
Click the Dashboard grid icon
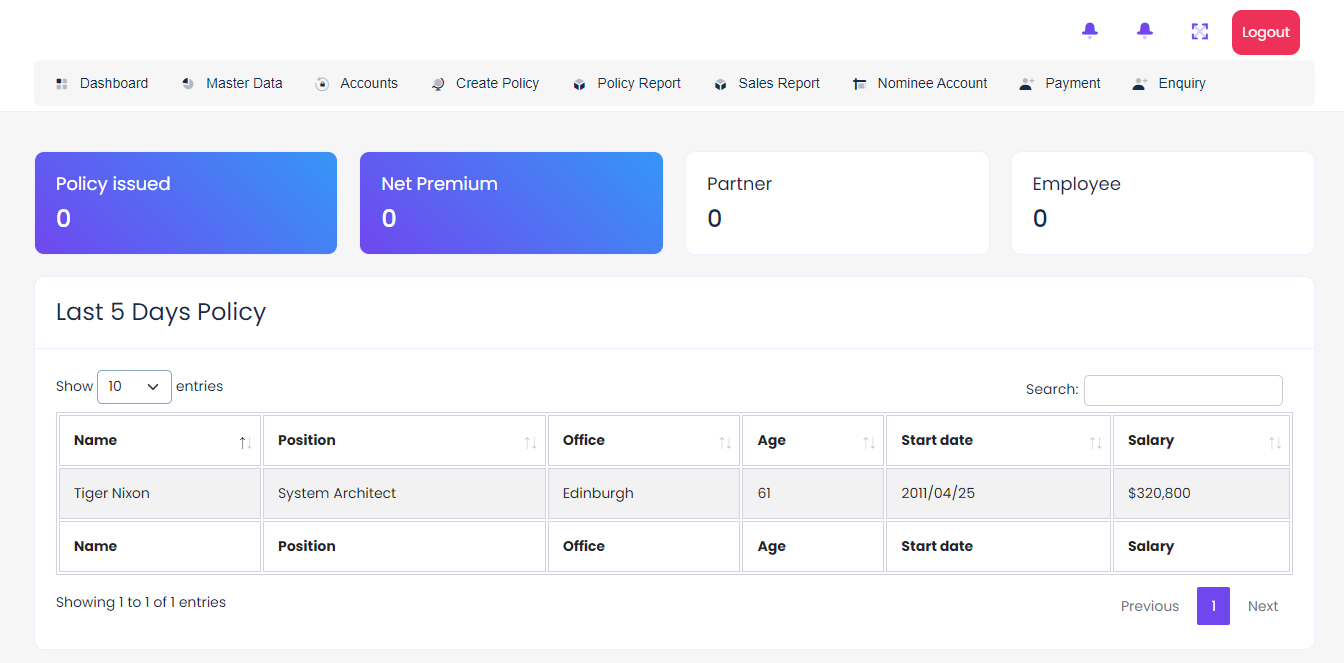click(x=62, y=84)
